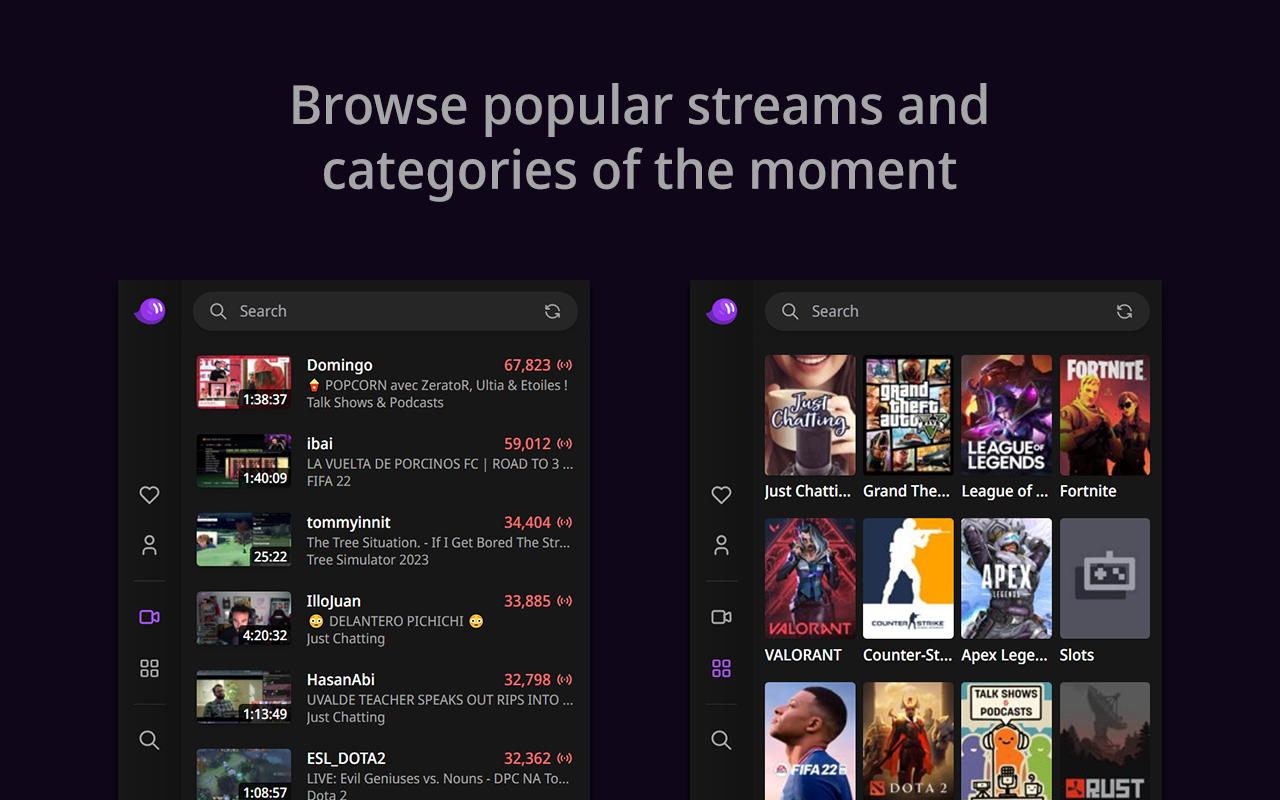Click the live indicator next to HasanAbi's 32,798
This screenshot has height=800, width=1280.
point(565,680)
